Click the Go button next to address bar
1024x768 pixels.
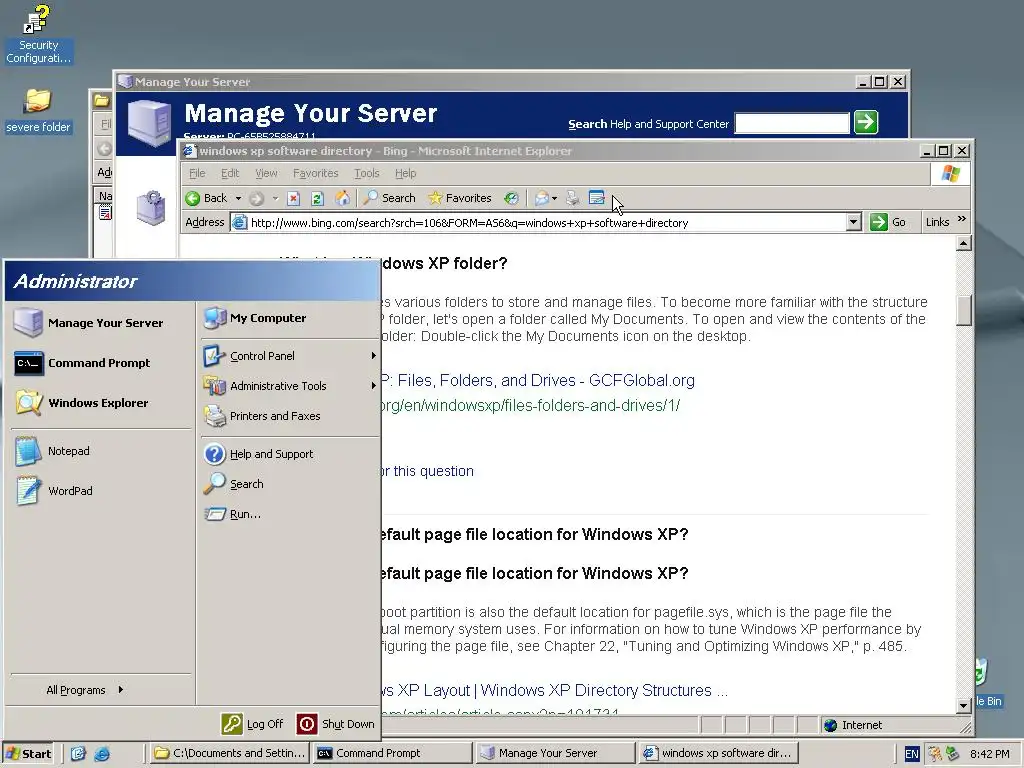click(x=889, y=223)
